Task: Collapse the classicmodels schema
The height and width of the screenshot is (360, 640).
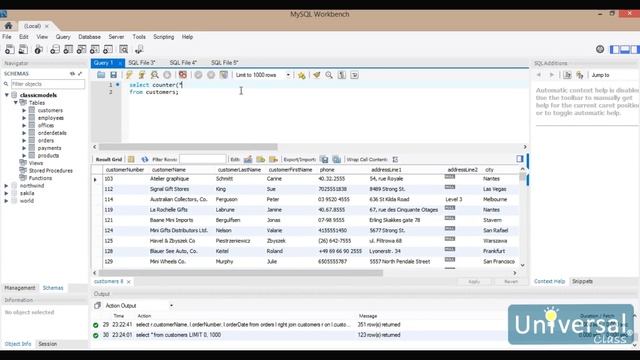Action: pos(7,95)
